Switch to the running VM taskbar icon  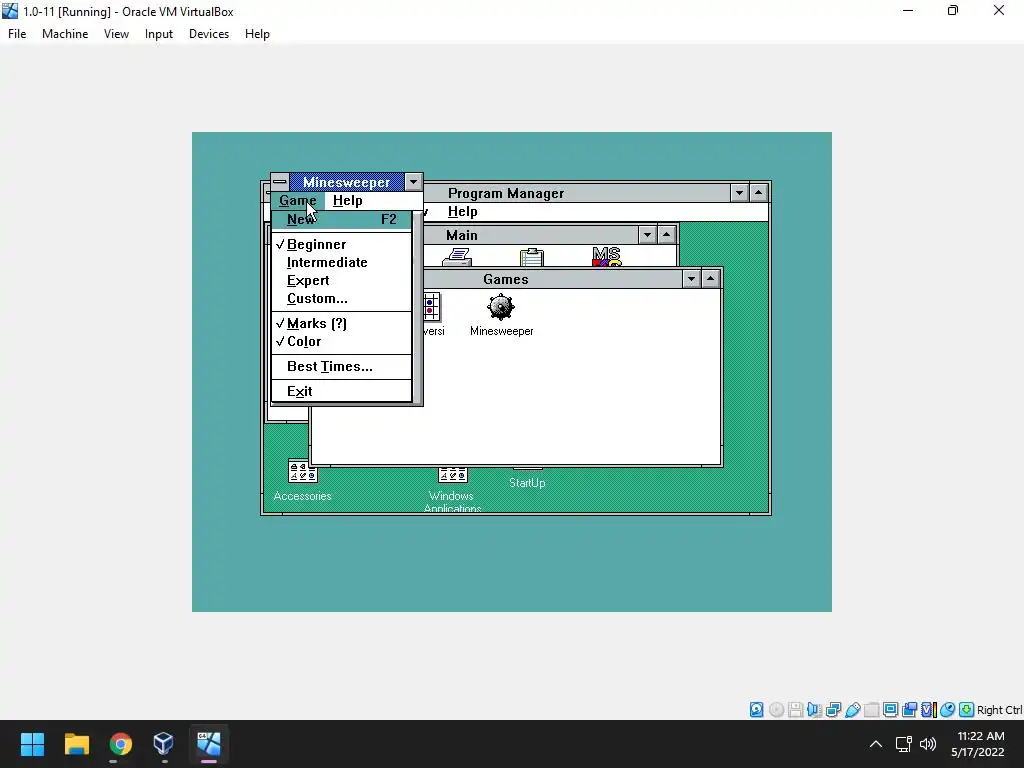point(209,744)
